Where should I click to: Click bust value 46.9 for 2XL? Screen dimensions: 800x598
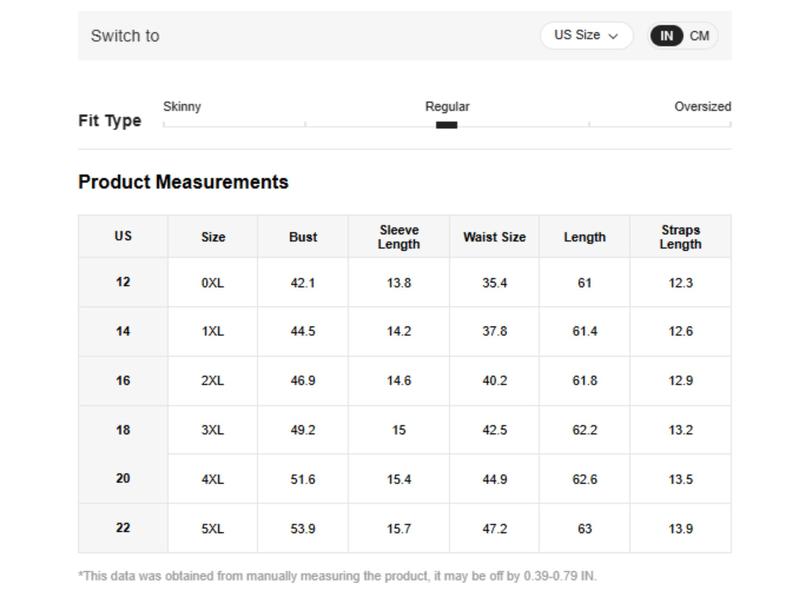click(302, 381)
